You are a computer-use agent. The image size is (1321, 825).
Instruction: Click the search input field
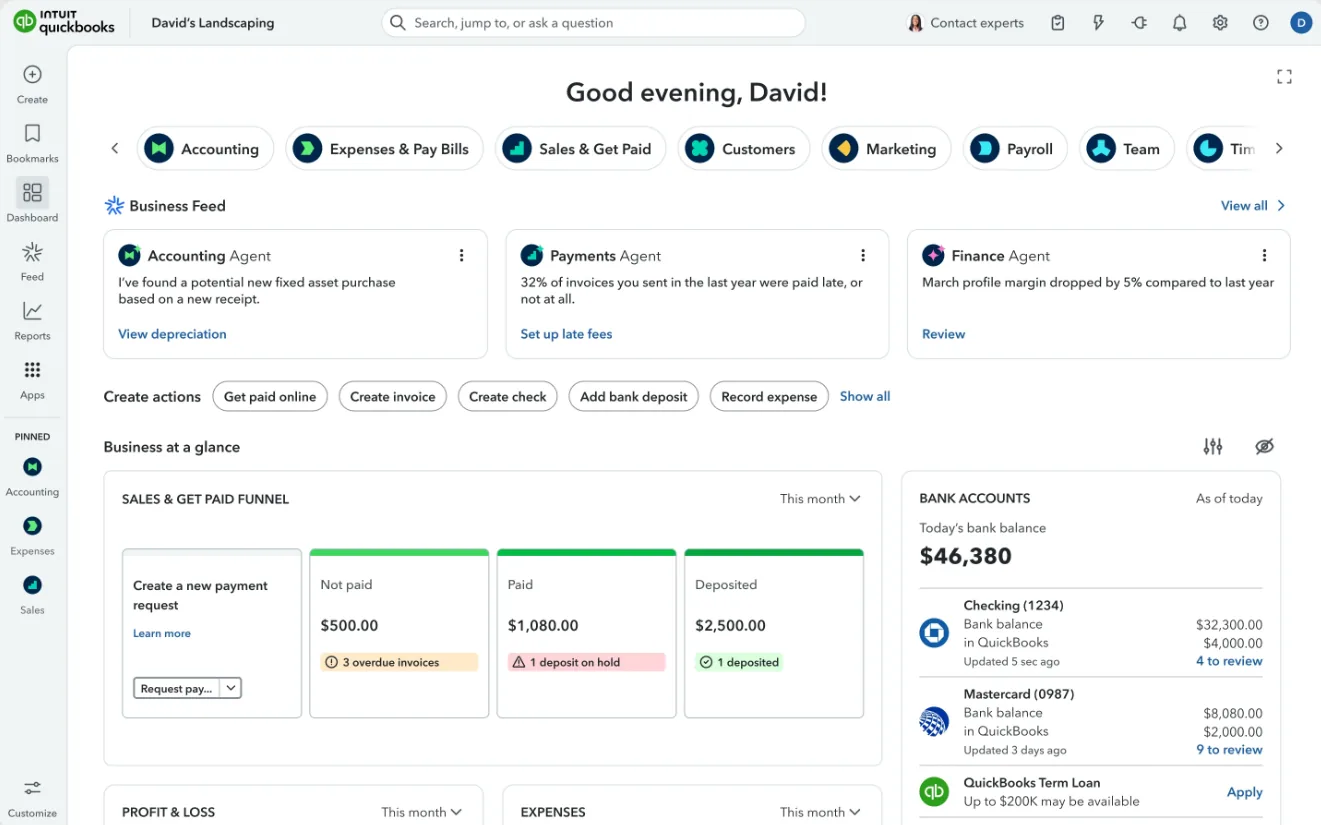[x=594, y=23]
